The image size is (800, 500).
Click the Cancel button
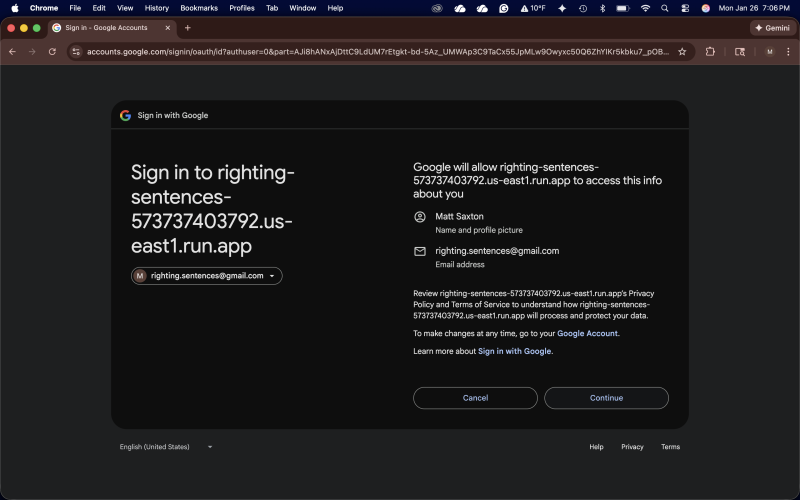[x=475, y=398]
